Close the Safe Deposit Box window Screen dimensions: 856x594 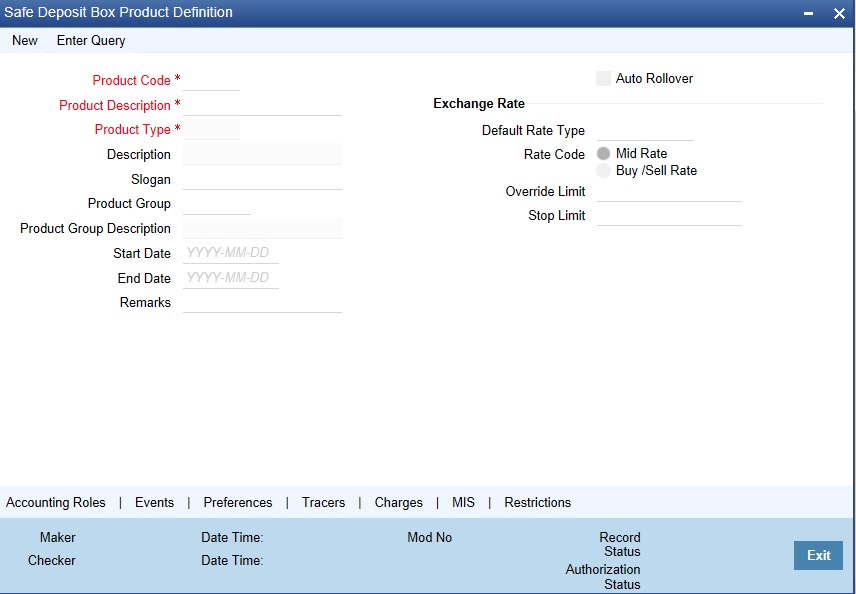click(x=840, y=13)
